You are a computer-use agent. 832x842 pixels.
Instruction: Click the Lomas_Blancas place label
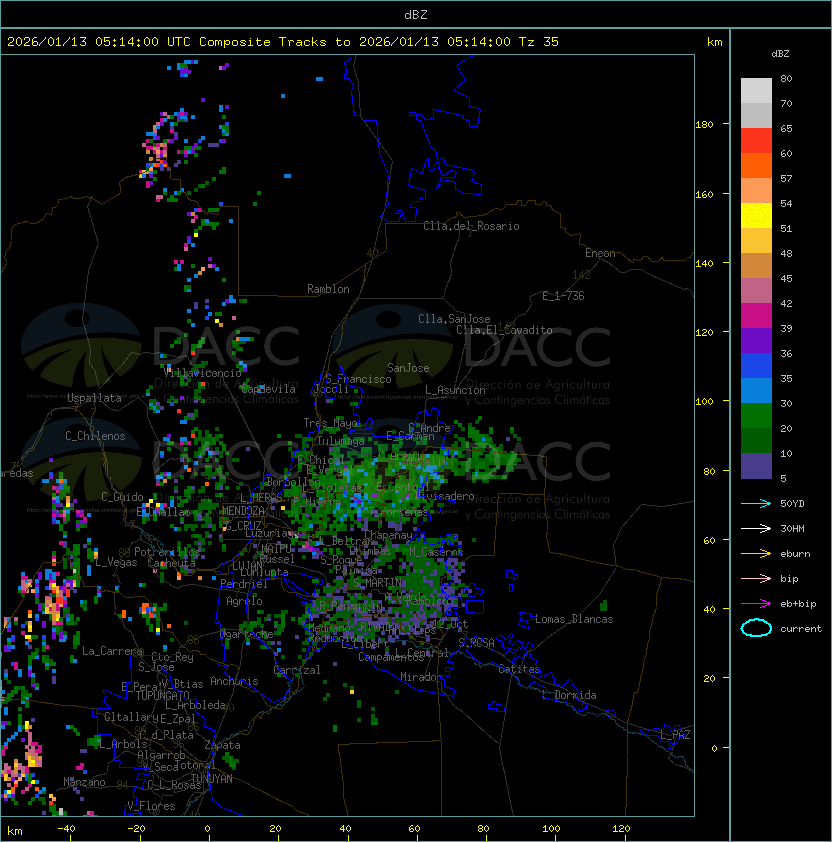(574, 619)
